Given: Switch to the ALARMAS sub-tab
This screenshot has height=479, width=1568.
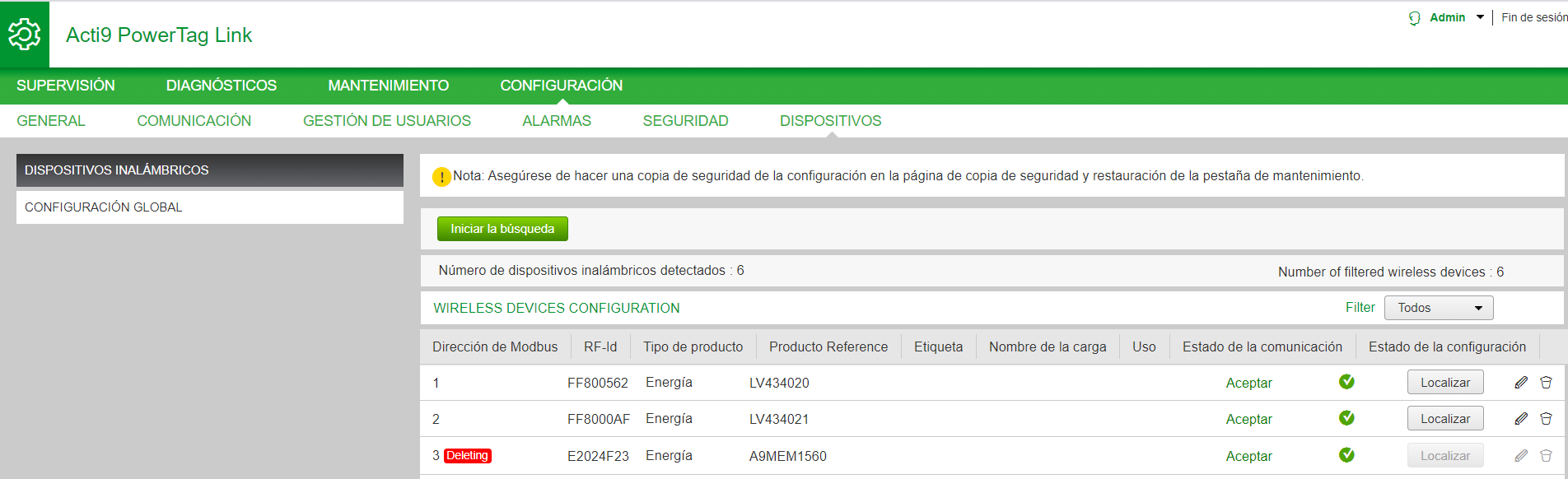Looking at the screenshot, I should point(557,121).
